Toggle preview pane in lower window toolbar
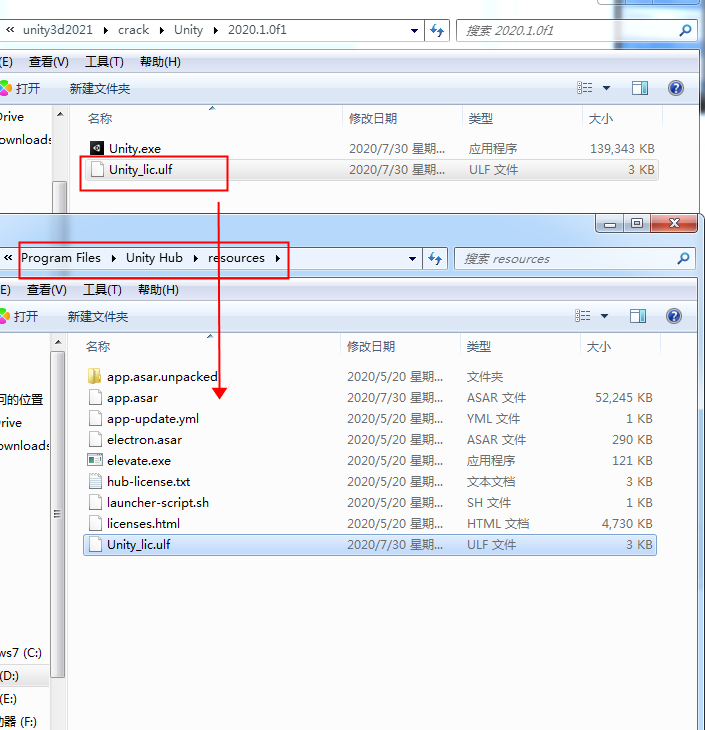Image resolution: width=705 pixels, height=730 pixels. [x=638, y=316]
